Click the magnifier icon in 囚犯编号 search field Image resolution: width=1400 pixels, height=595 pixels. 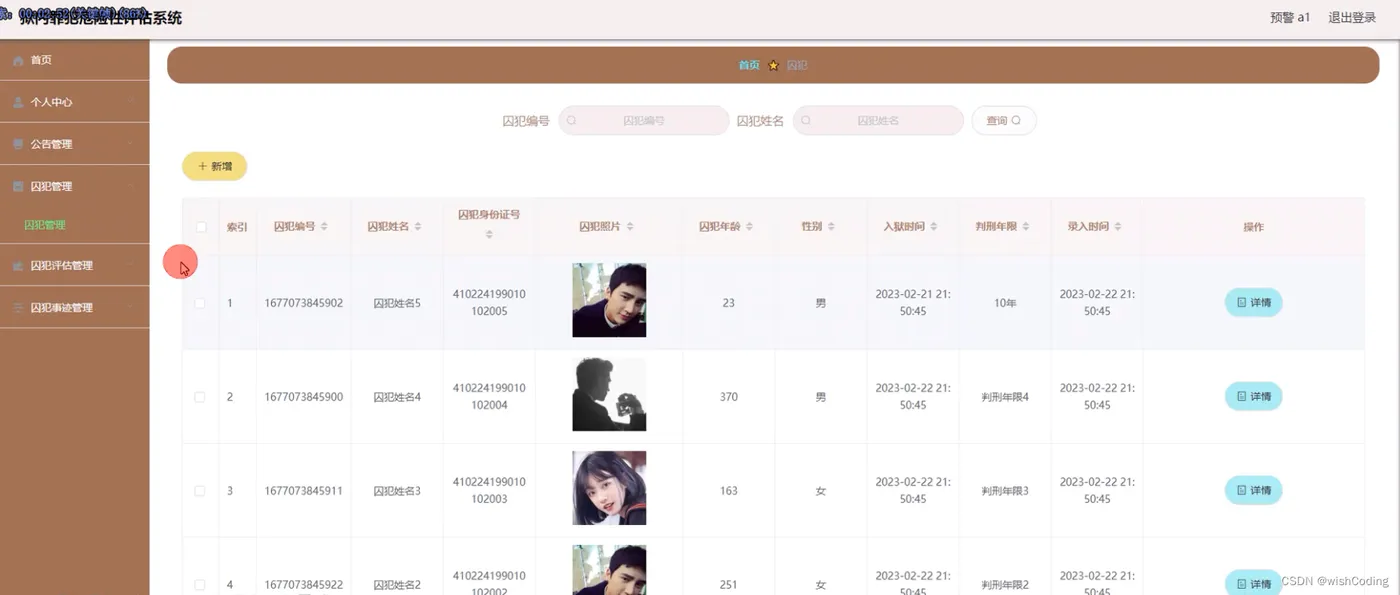click(572, 121)
